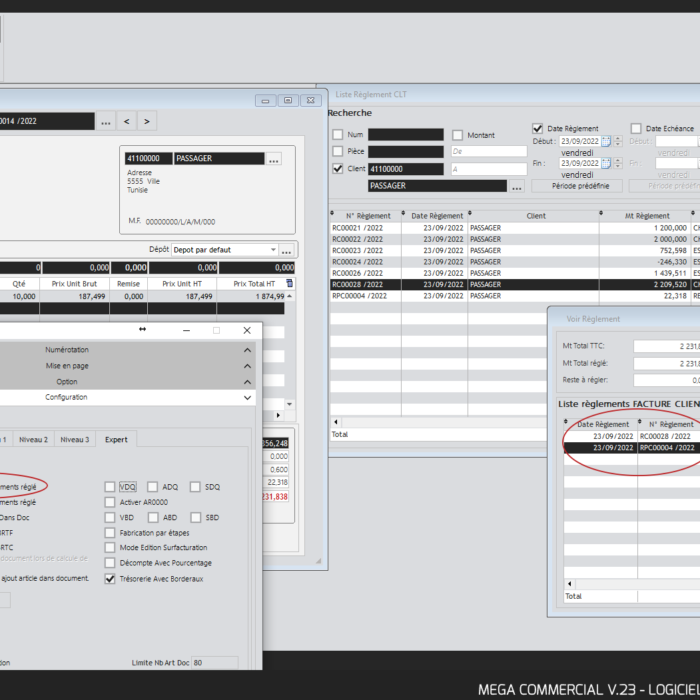Screen dimensions: 700x700
Task: Click the sort handle on Mt Règlement column
Action: point(601,213)
